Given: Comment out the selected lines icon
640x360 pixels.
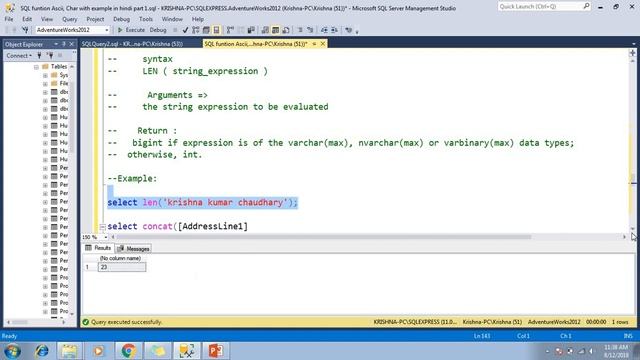Looking at the screenshot, I should click(x=300, y=30).
